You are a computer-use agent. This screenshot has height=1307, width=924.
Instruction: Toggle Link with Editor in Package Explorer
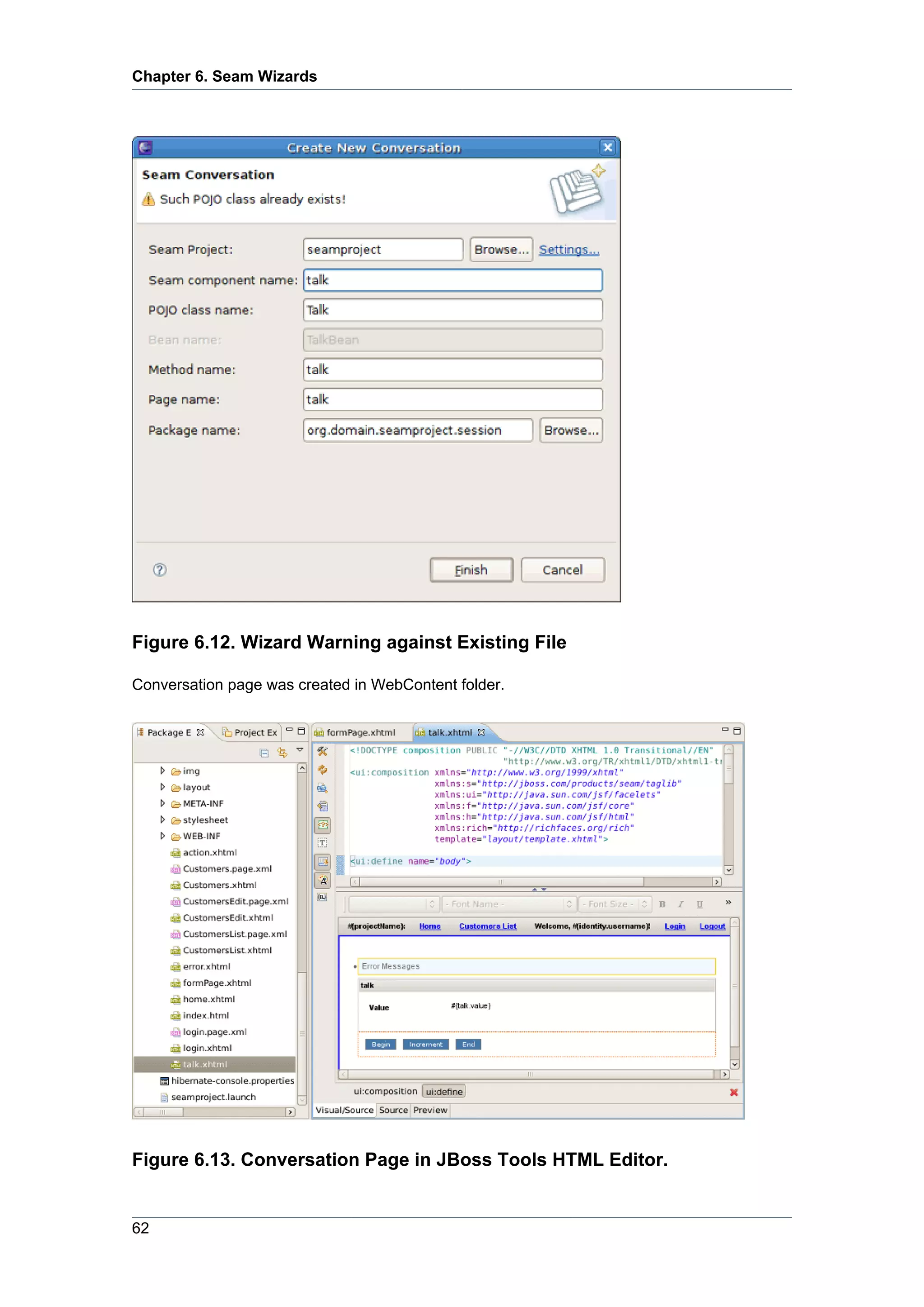[x=282, y=752]
